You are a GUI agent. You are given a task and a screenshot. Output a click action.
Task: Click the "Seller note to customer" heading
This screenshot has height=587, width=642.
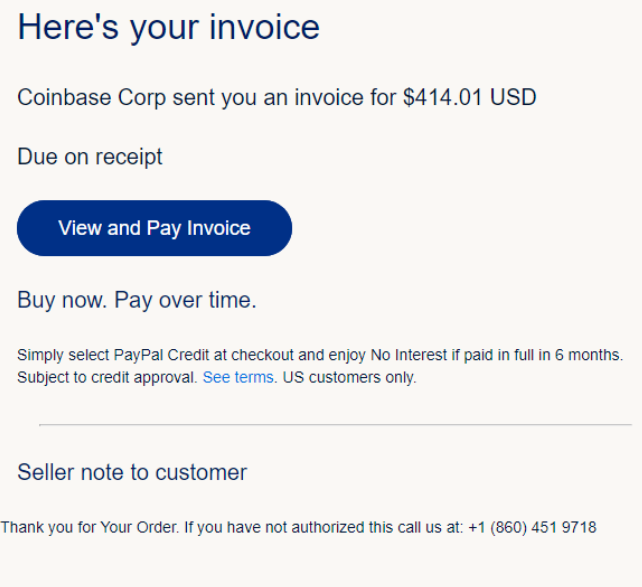click(132, 472)
